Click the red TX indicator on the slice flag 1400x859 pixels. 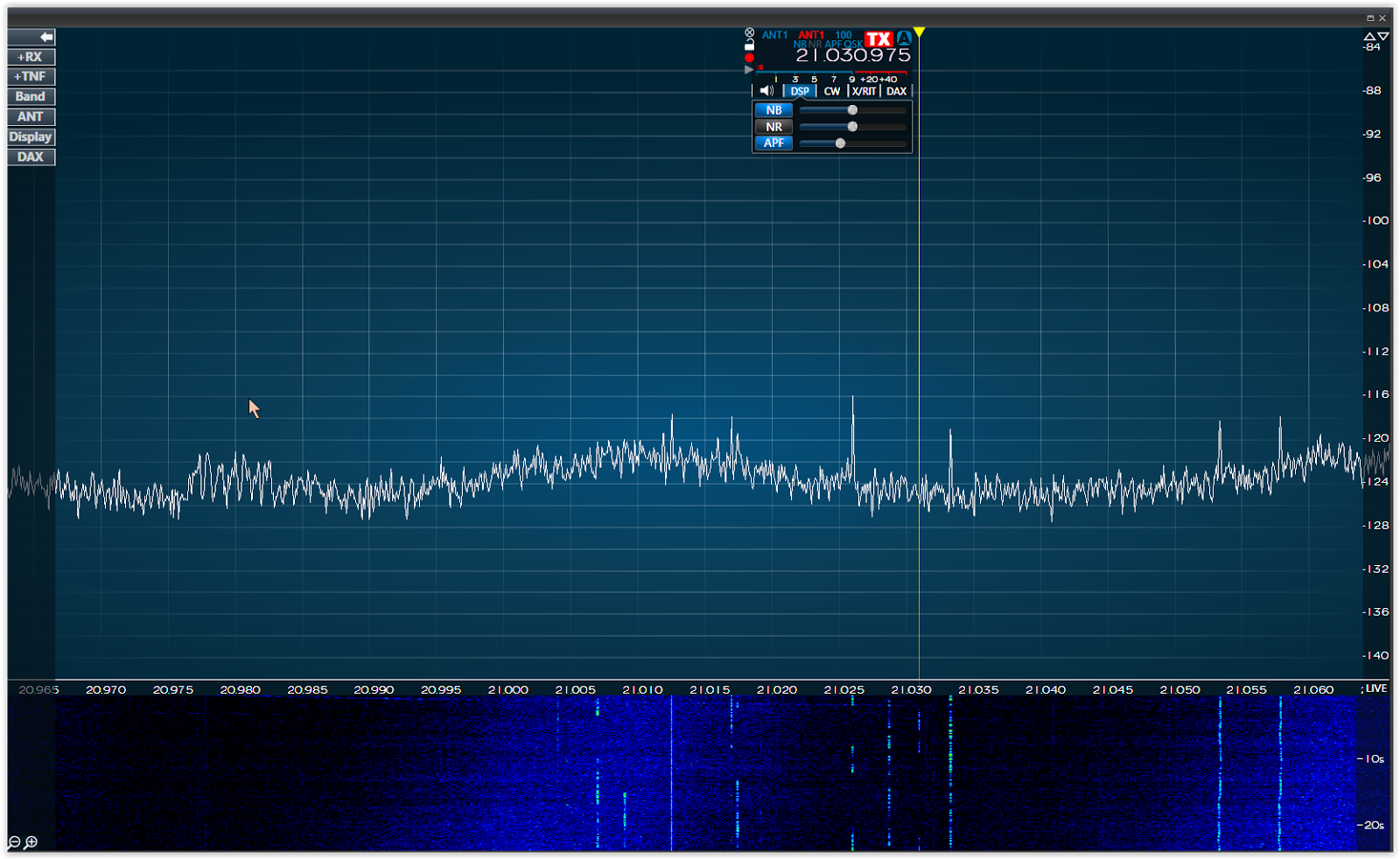(x=878, y=38)
